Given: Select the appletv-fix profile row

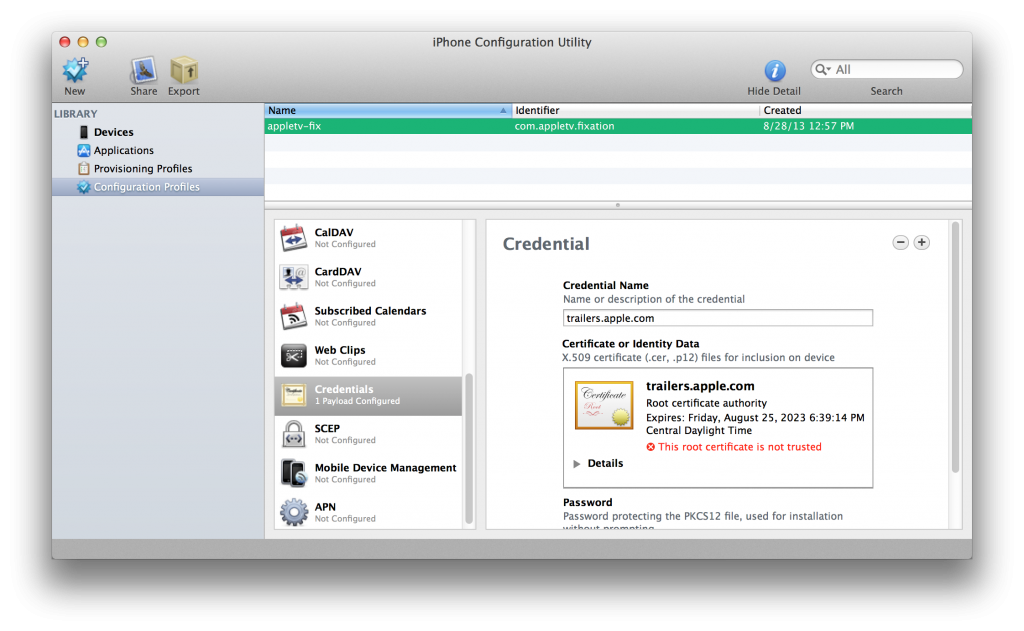Looking at the screenshot, I should tap(500, 126).
